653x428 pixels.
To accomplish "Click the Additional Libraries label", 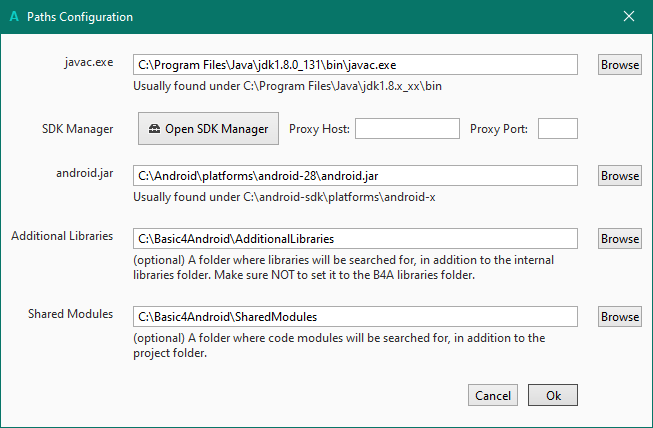I will click(62, 237).
